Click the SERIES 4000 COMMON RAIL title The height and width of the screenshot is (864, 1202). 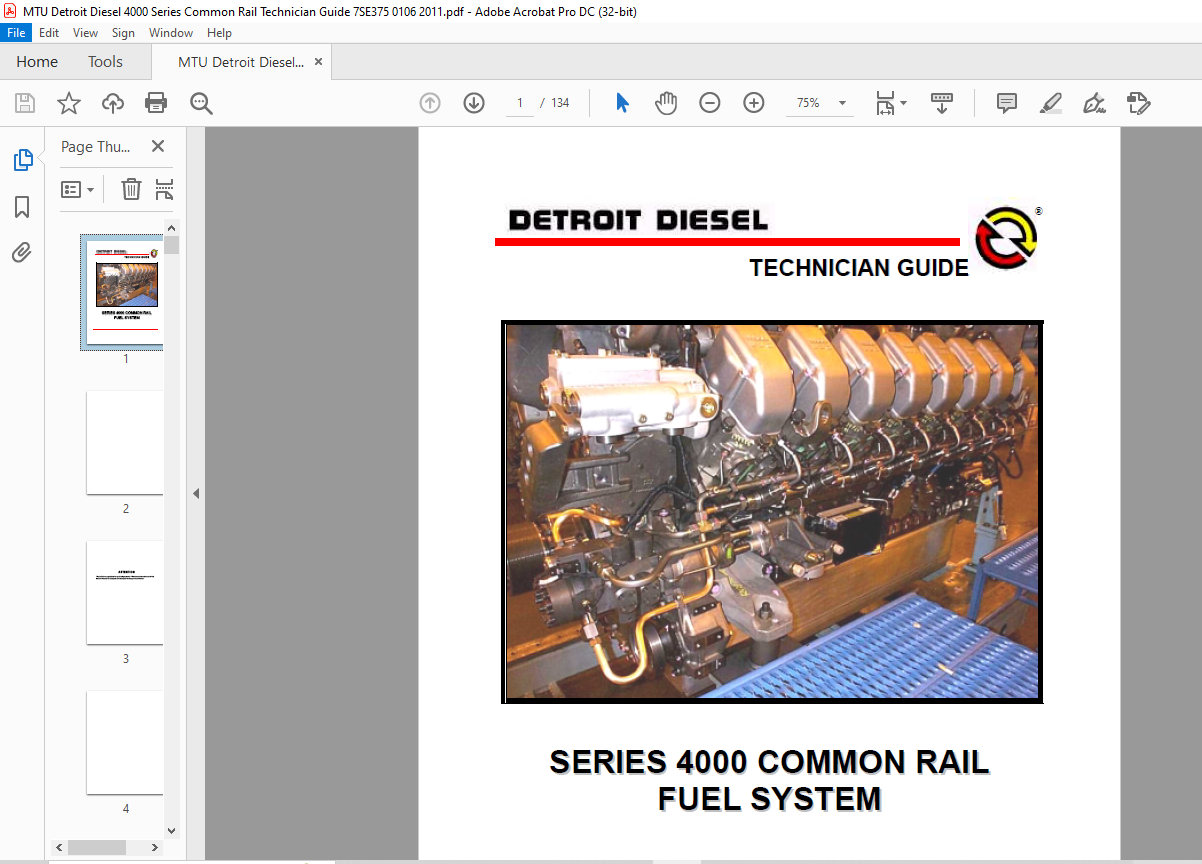(x=769, y=762)
